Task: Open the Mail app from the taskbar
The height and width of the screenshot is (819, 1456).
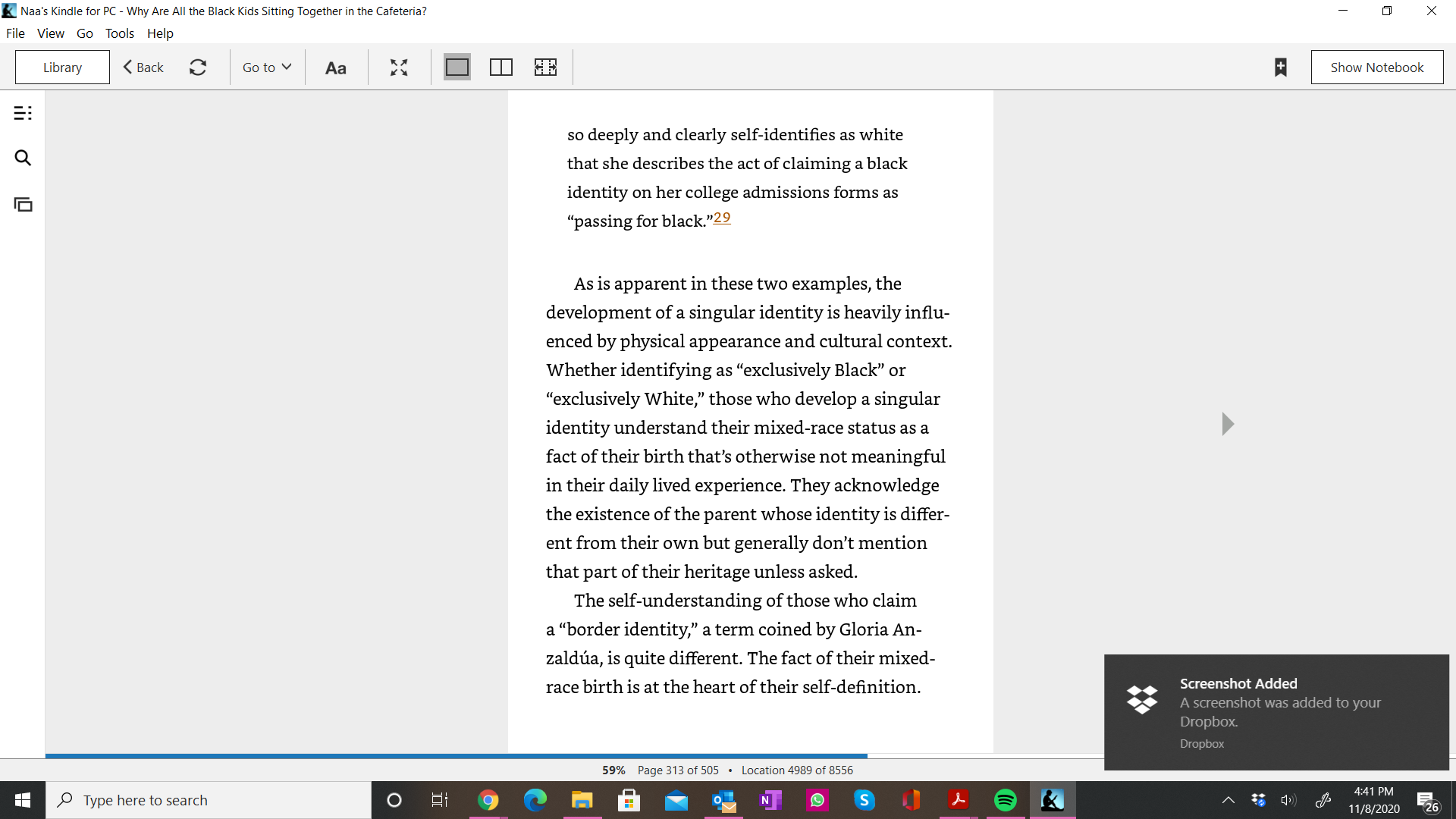Action: coord(676,800)
